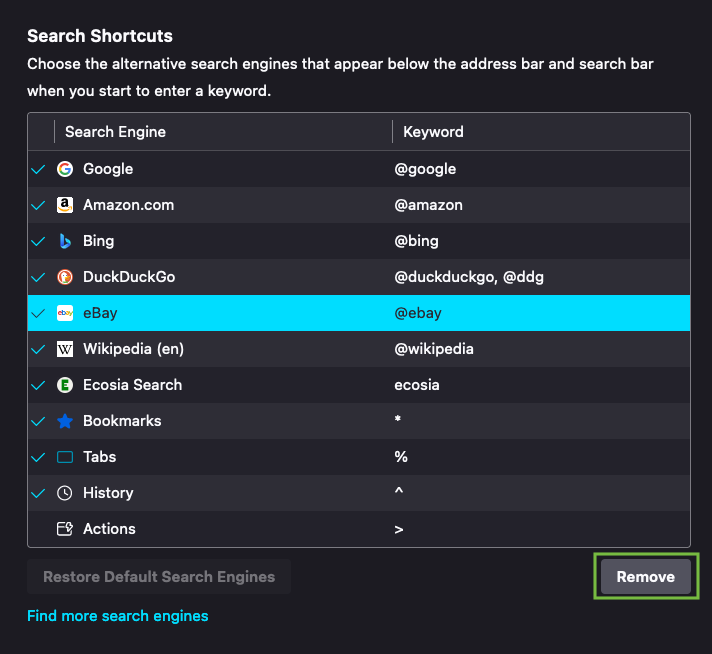Screen dimensions: 712x654
Task: Click the Search Engine column header
Action: click(x=115, y=132)
